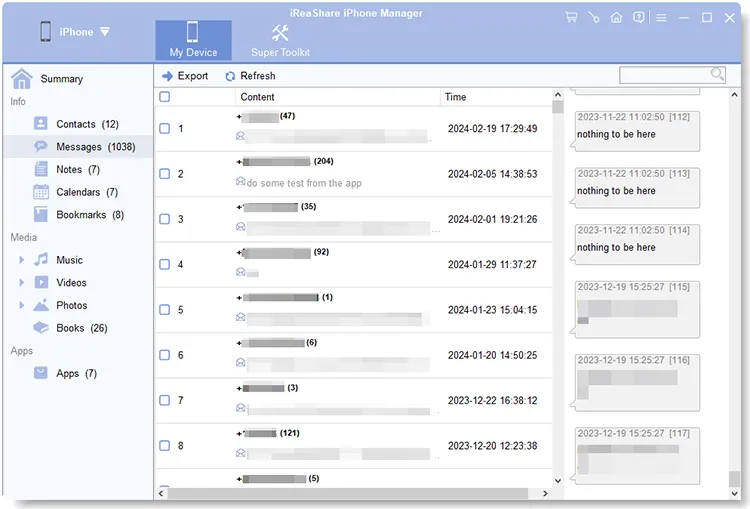This screenshot has height=509, width=750.
Task: Expand the Photos tree node
Action: [22, 305]
